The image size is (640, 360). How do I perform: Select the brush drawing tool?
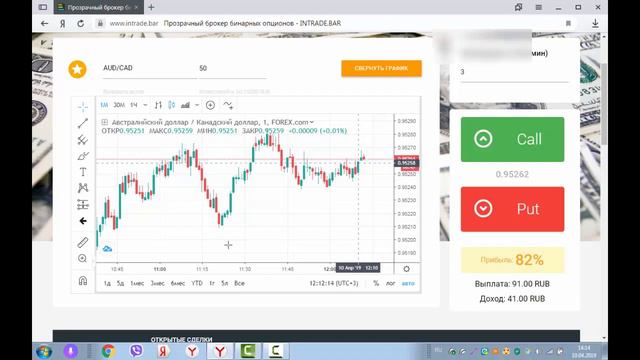pos(83,156)
